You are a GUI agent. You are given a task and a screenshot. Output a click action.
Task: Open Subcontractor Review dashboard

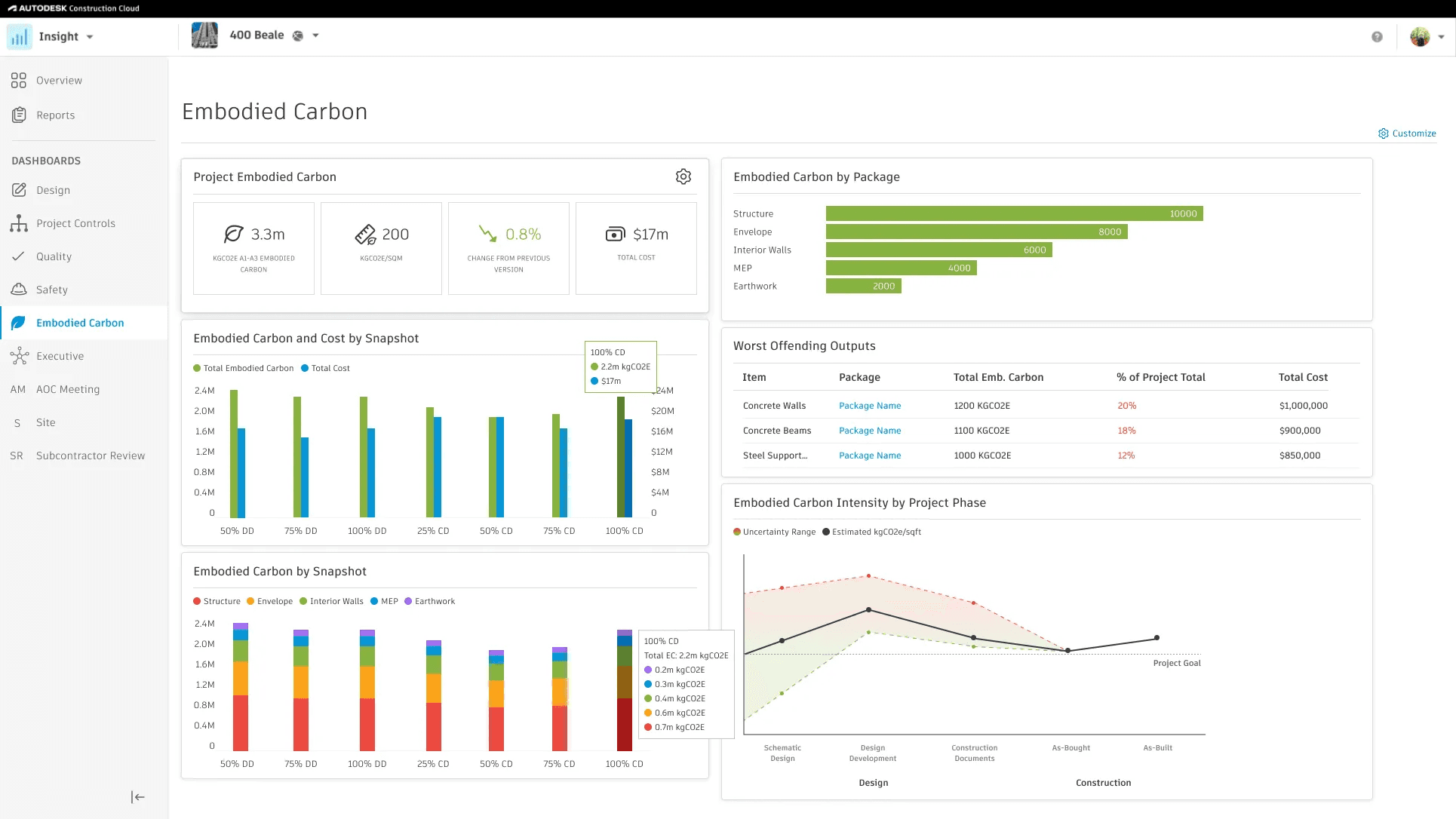[x=91, y=456]
